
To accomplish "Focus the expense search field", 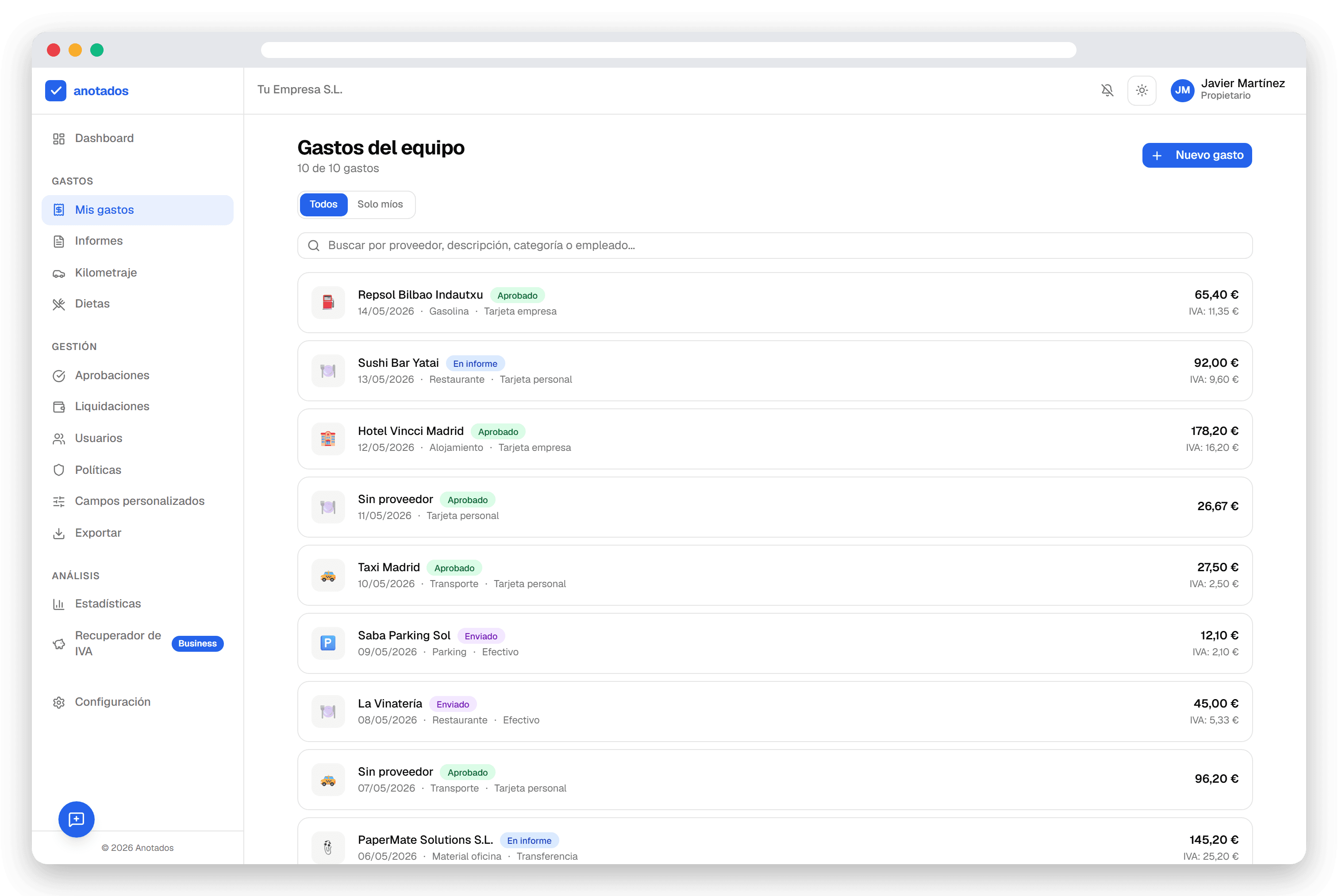I will [x=775, y=246].
